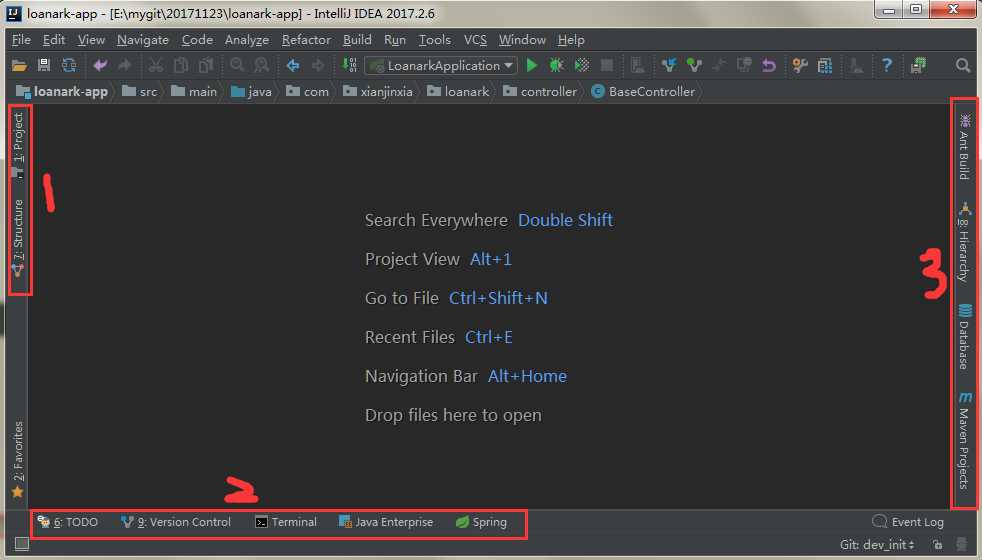Click the src folder breadcrumb

point(140,91)
